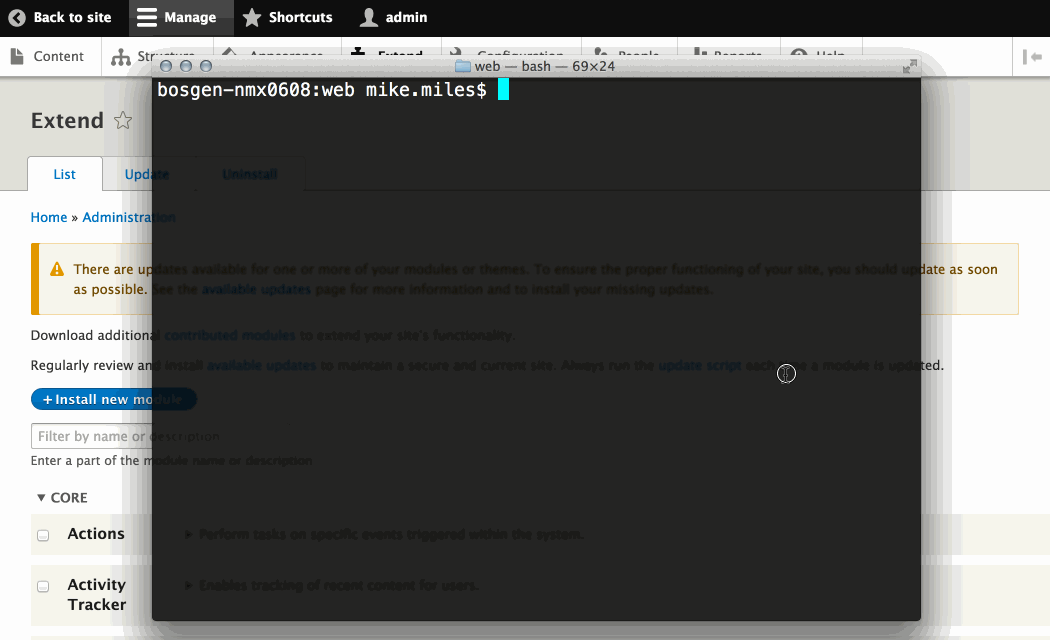
Task: Click the admin user silhouette icon
Action: click(x=368, y=17)
